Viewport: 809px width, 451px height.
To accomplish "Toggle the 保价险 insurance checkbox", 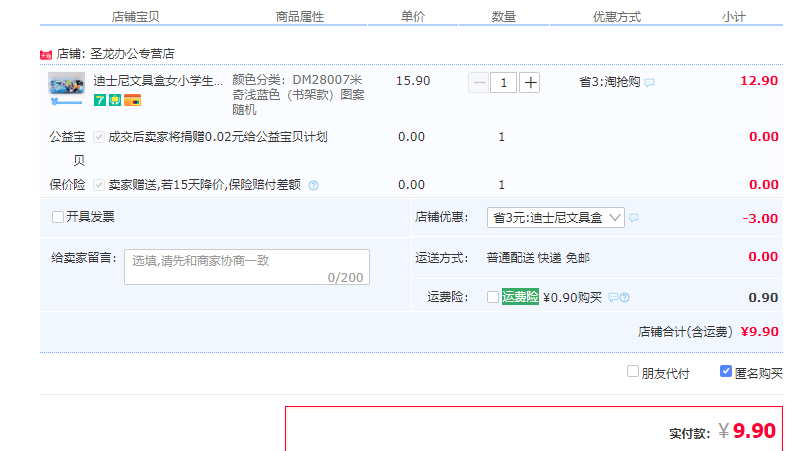I will pyautogui.click(x=99, y=185).
